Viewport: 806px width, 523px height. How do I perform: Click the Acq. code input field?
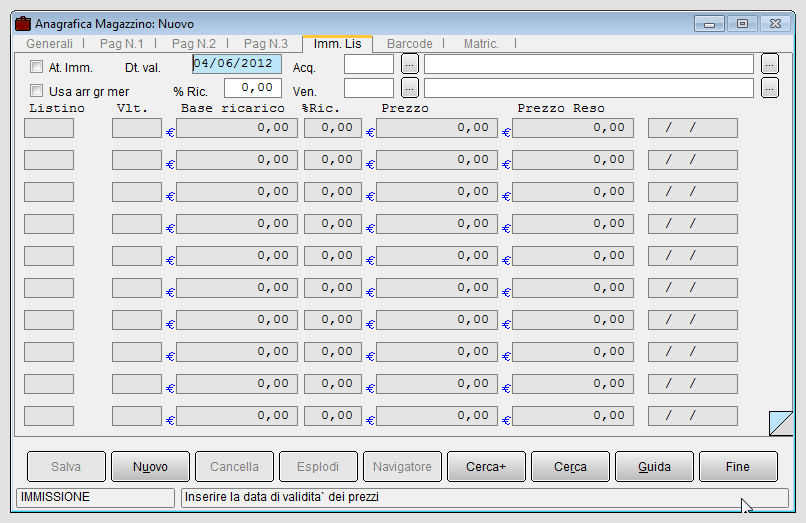(369, 64)
